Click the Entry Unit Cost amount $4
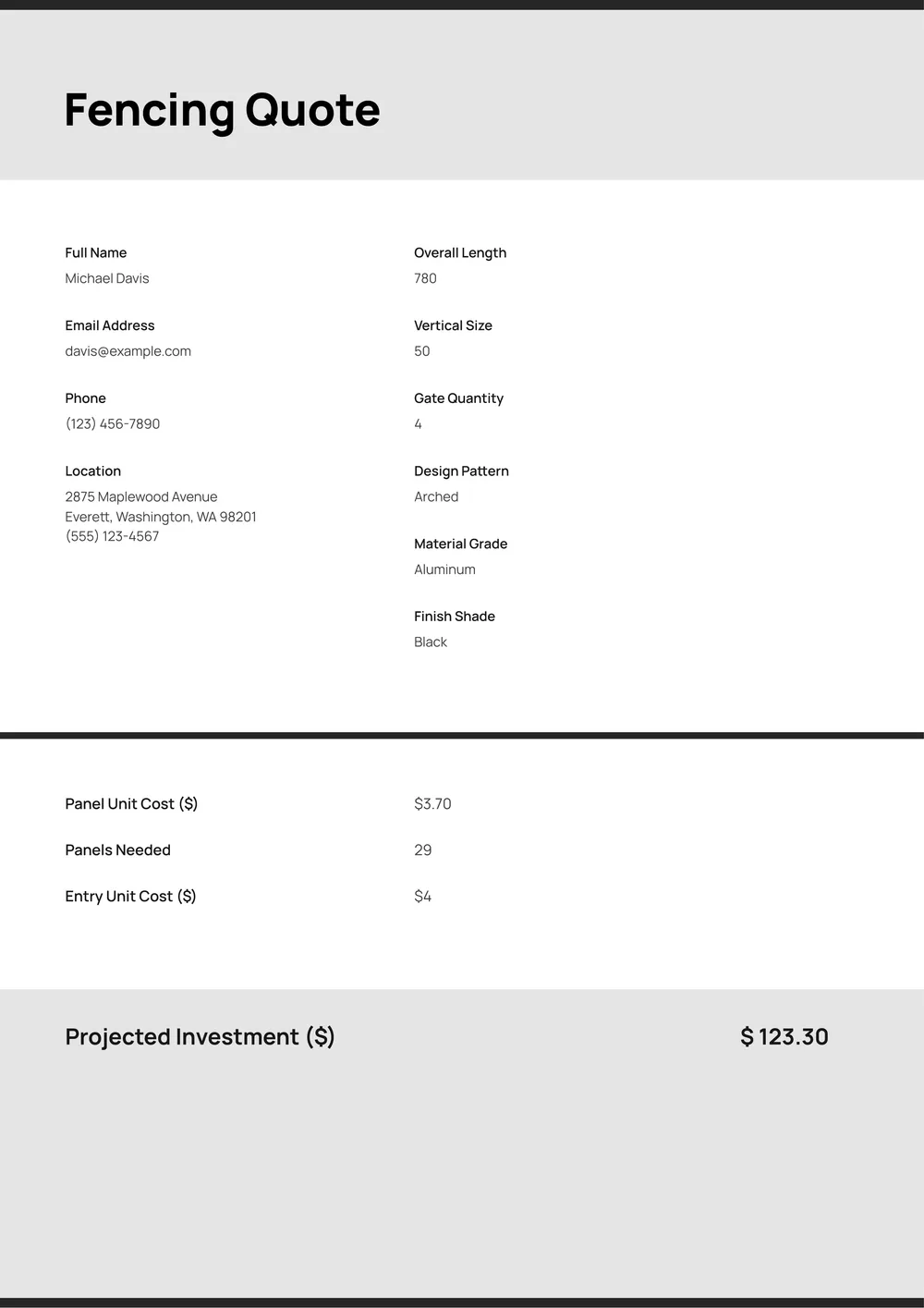924x1308 pixels. pos(423,897)
